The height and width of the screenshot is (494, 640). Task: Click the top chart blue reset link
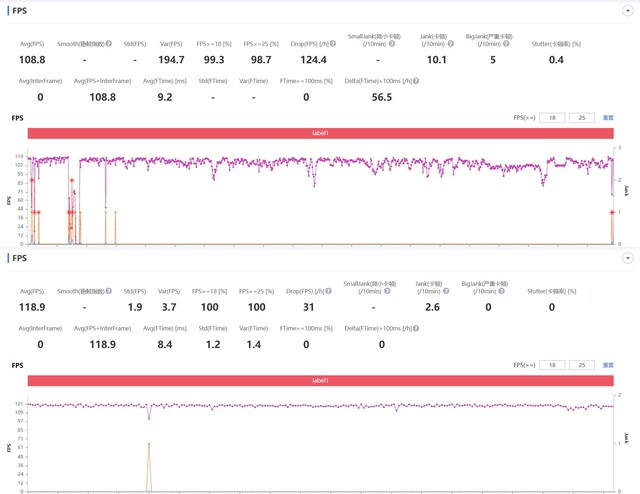click(x=608, y=118)
